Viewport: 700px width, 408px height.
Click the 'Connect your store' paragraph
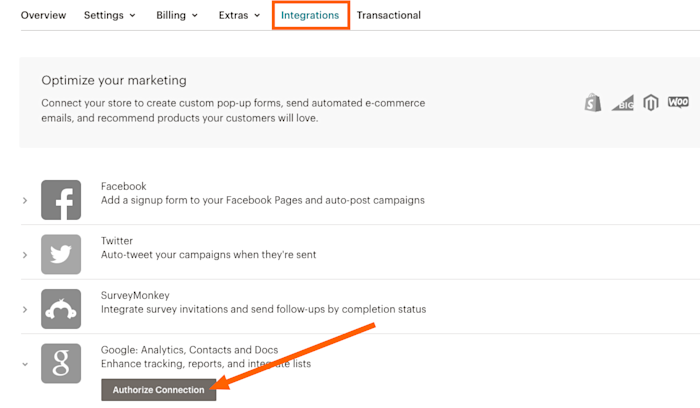[233, 110]
